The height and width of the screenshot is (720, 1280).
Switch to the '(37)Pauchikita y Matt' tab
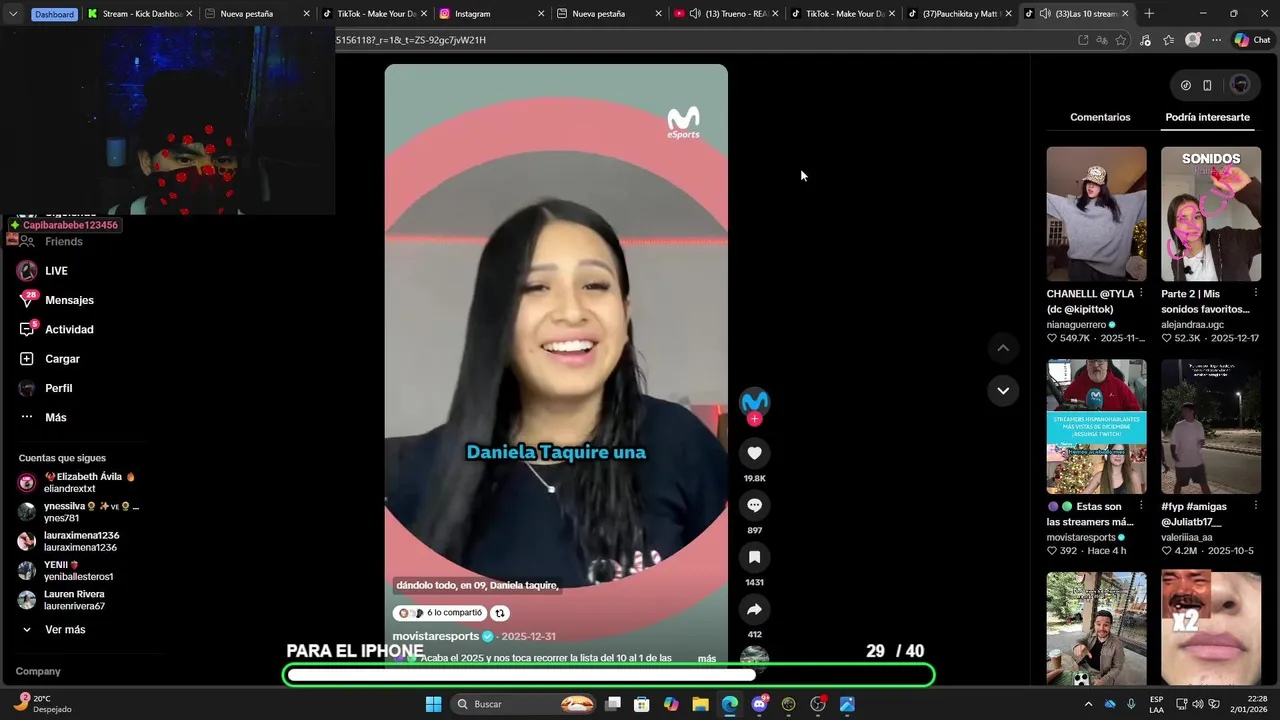pos(960,14)
